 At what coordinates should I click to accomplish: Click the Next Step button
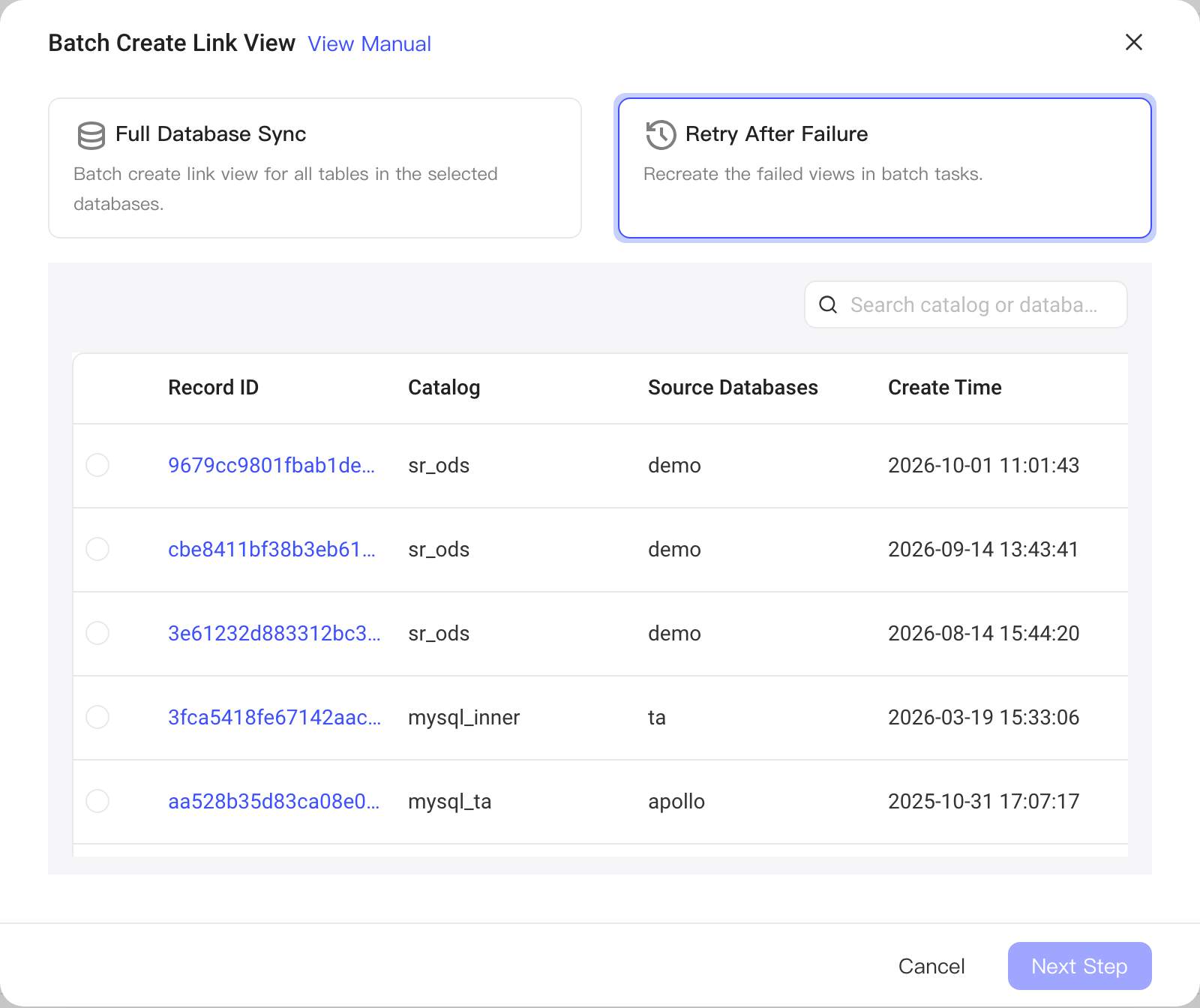pos(1080,966)
